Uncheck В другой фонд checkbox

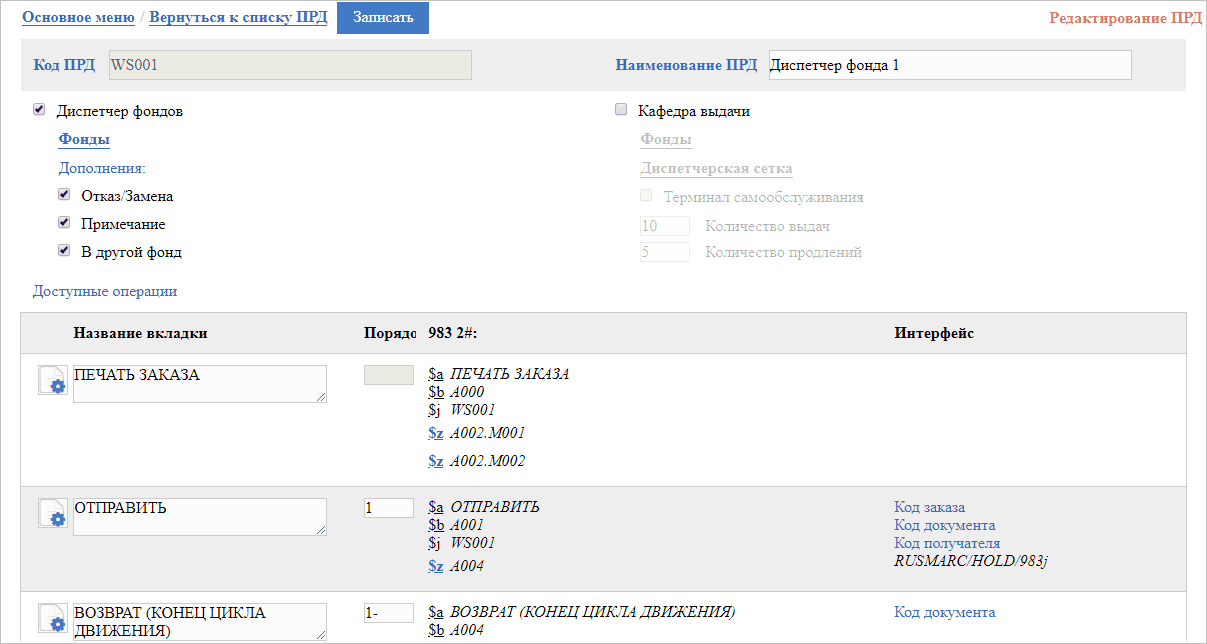pyautogui.click(x=64, y=251)
